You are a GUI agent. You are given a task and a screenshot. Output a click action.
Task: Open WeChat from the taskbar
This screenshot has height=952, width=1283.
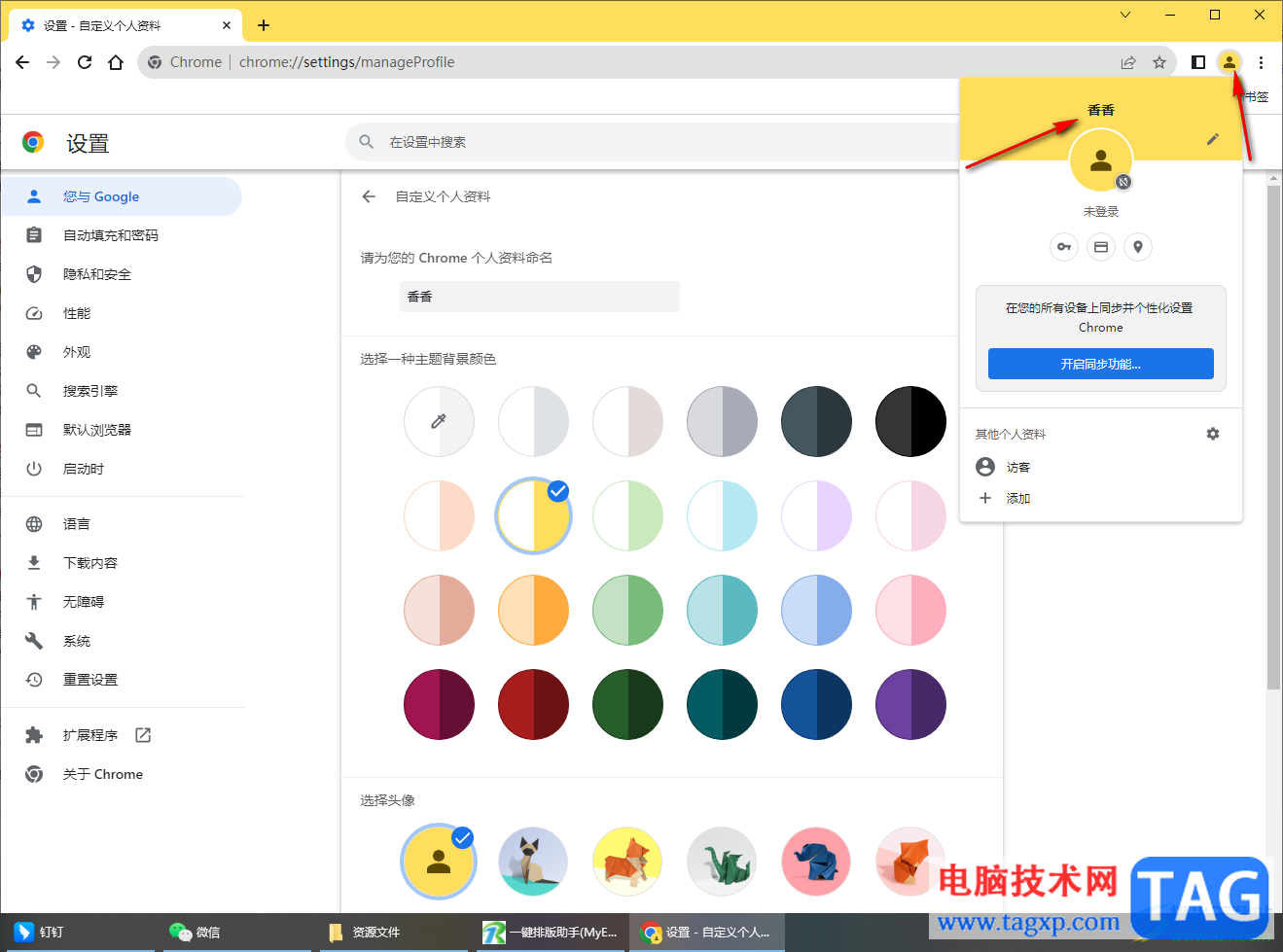coord(194,932)
